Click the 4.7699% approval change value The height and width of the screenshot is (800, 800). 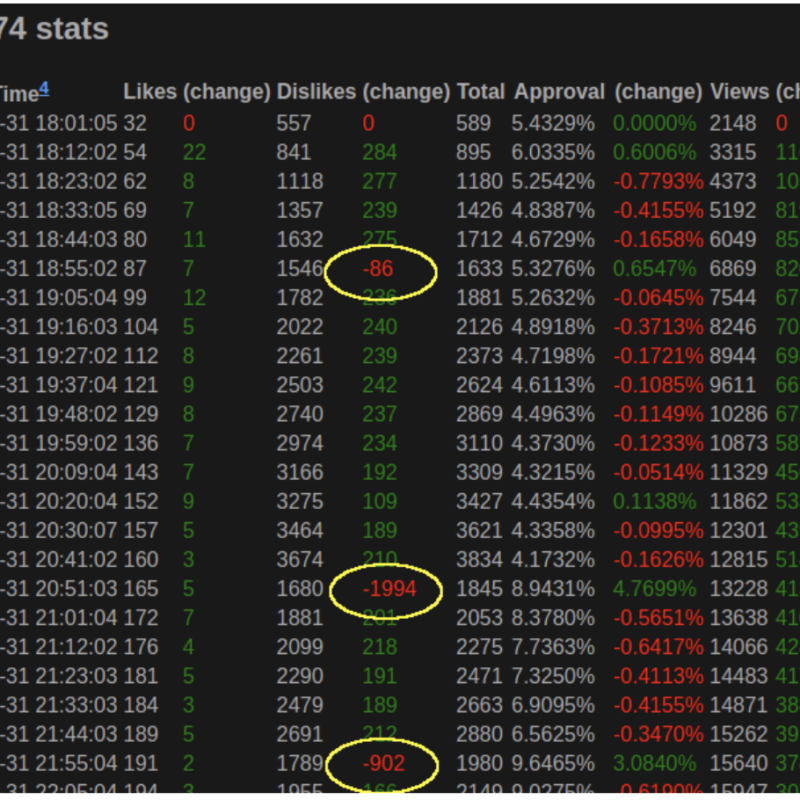[x=654, y=590]
